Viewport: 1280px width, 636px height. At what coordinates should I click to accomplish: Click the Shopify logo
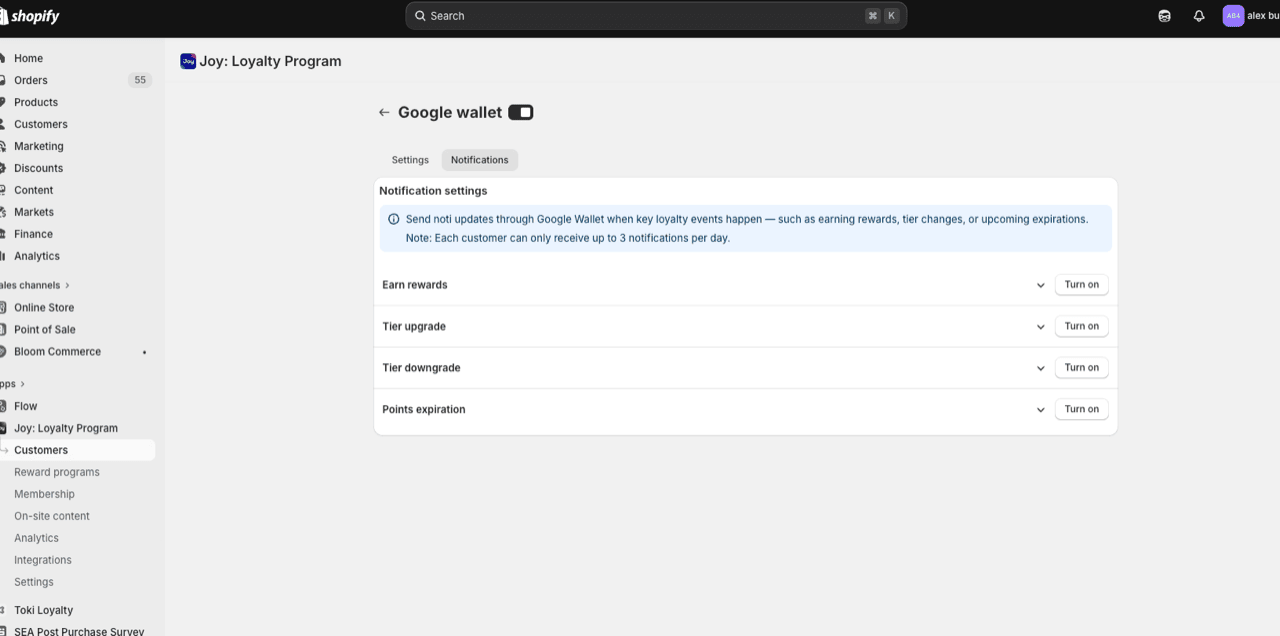point(30,16)
